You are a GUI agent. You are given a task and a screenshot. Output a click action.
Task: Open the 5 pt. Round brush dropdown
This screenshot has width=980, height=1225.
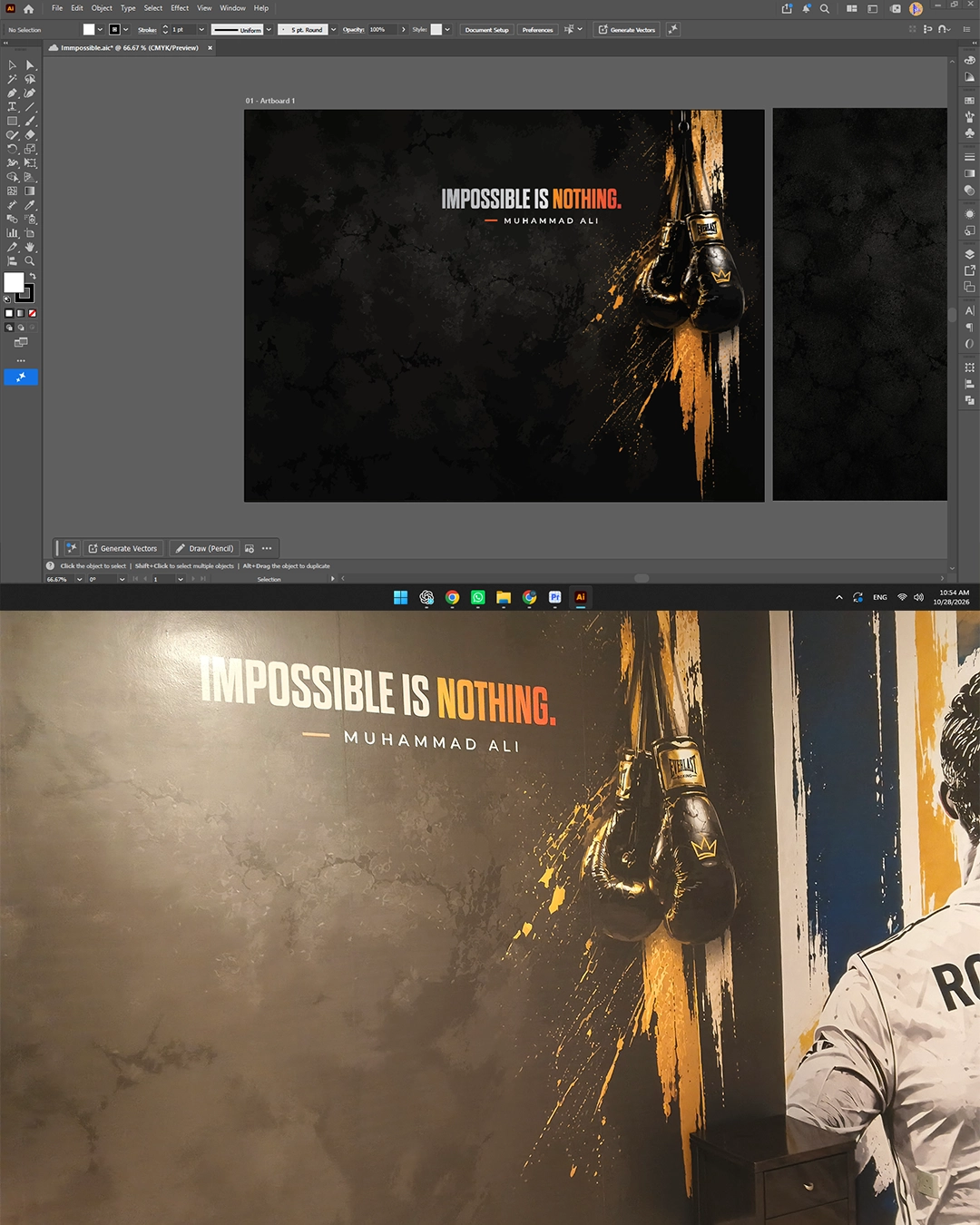(x=333, y=30)
